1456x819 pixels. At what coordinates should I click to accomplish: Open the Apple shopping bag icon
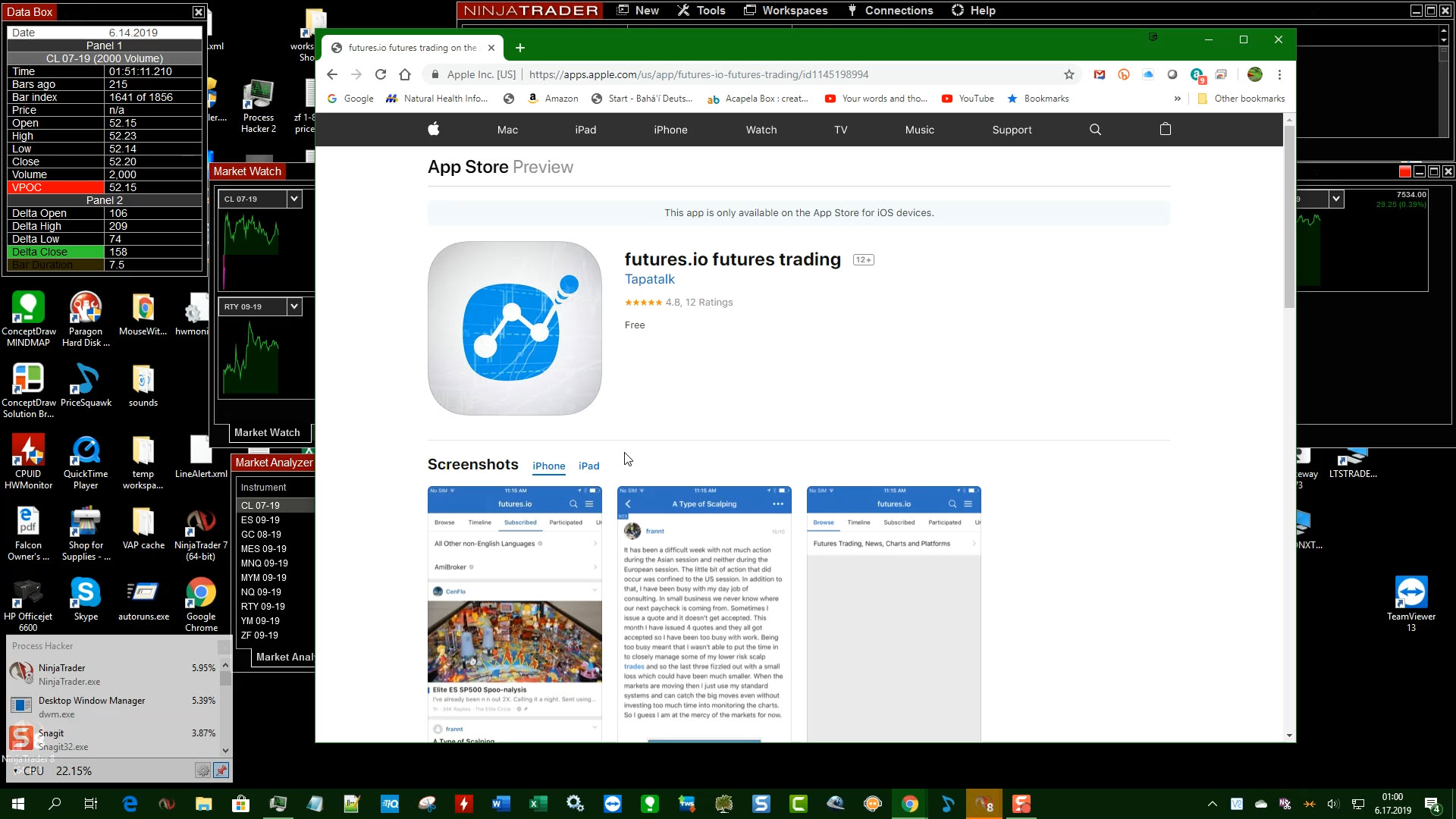[1166, 129]
